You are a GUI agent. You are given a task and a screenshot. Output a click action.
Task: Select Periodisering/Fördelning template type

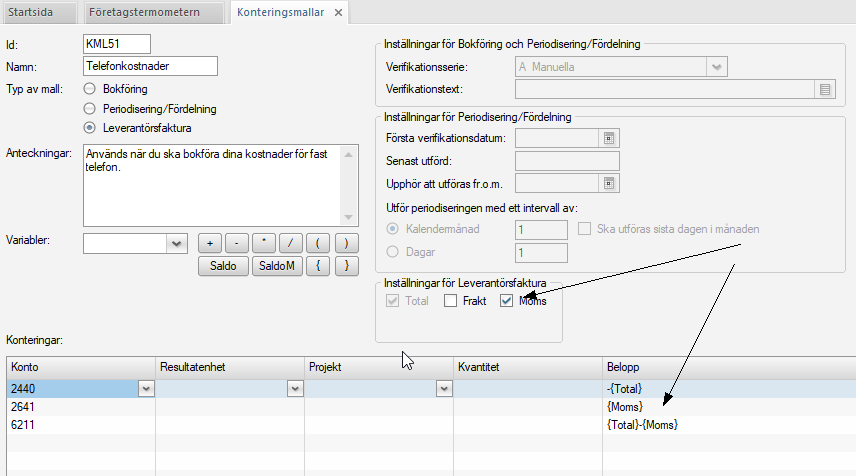(x=90, y=109)
